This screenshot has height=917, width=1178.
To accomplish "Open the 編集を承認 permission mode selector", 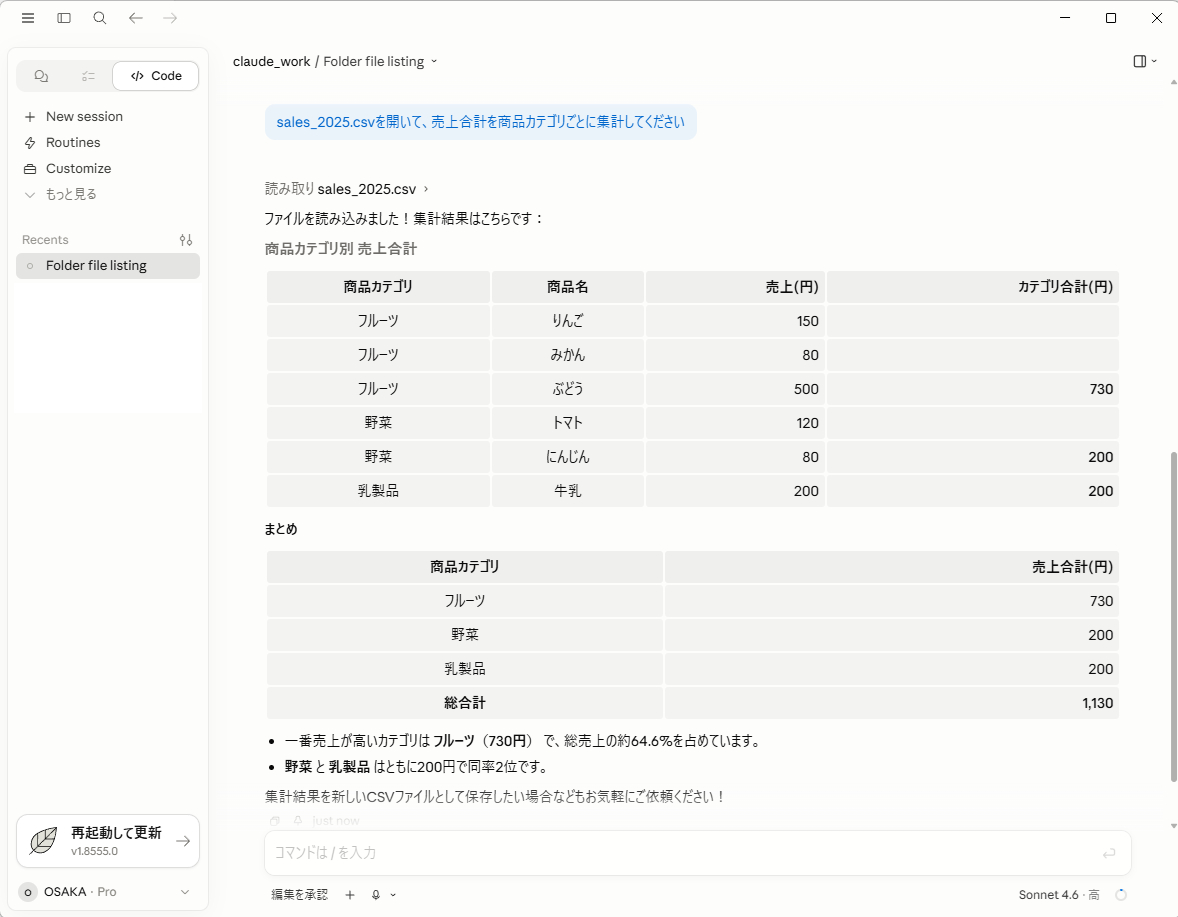I will click(299, 894).
